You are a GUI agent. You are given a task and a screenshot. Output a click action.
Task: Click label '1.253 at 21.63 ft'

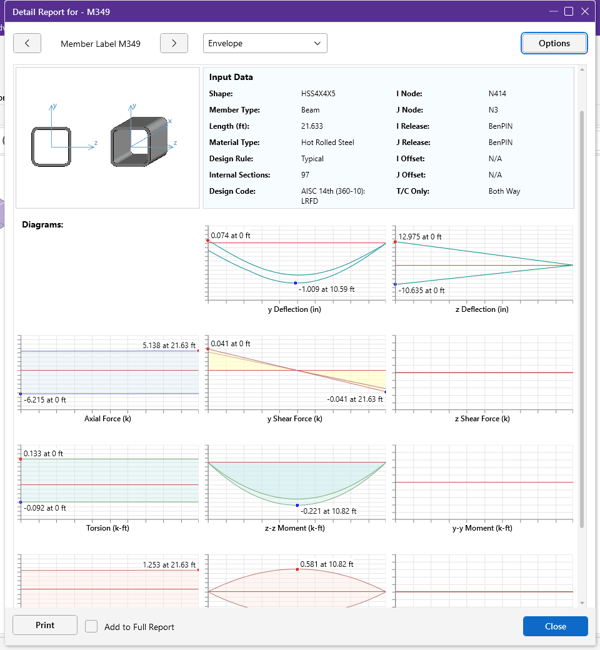point(169,565)
